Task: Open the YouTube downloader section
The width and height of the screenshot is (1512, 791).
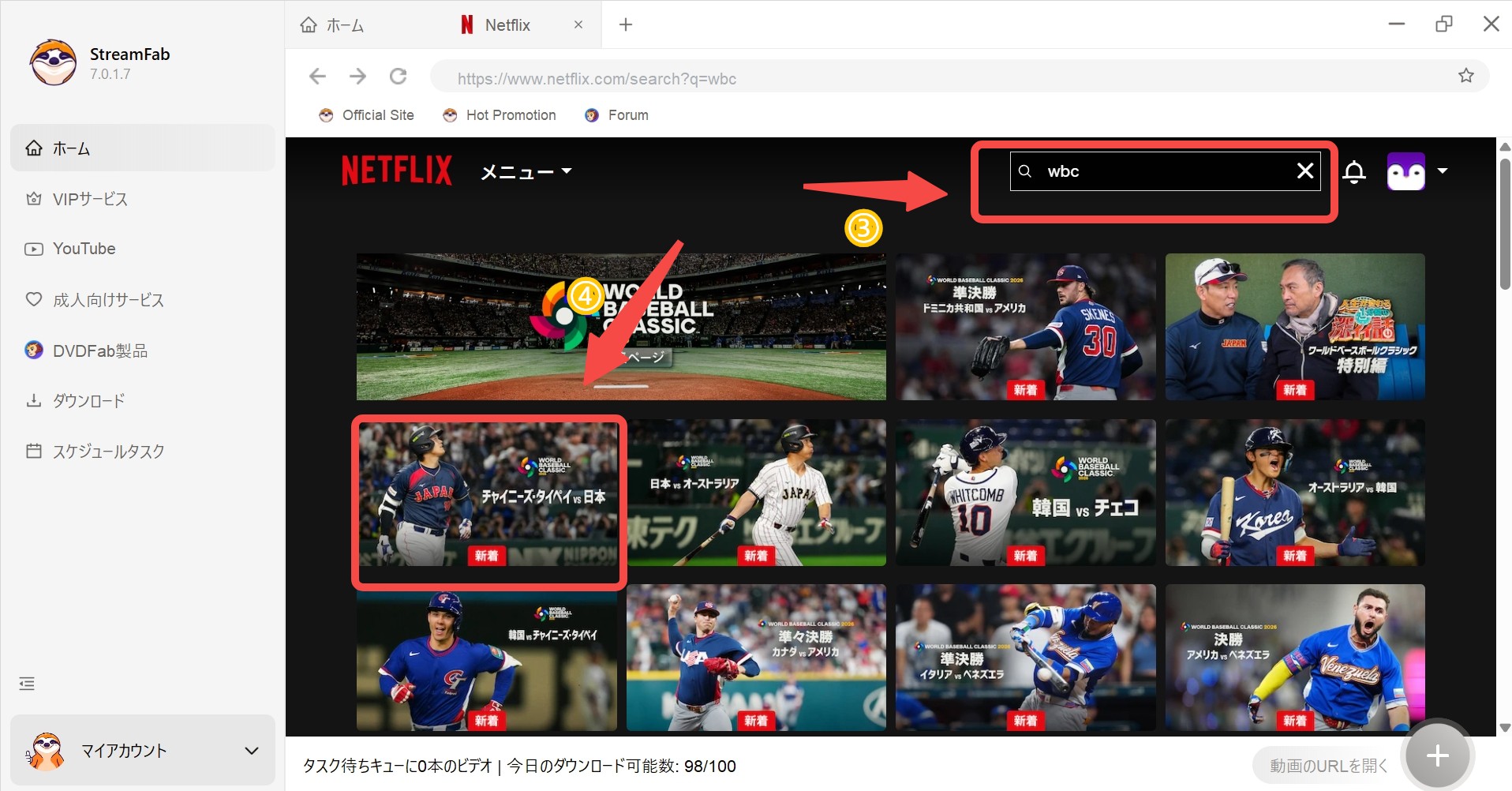Action: pos(83,248)
